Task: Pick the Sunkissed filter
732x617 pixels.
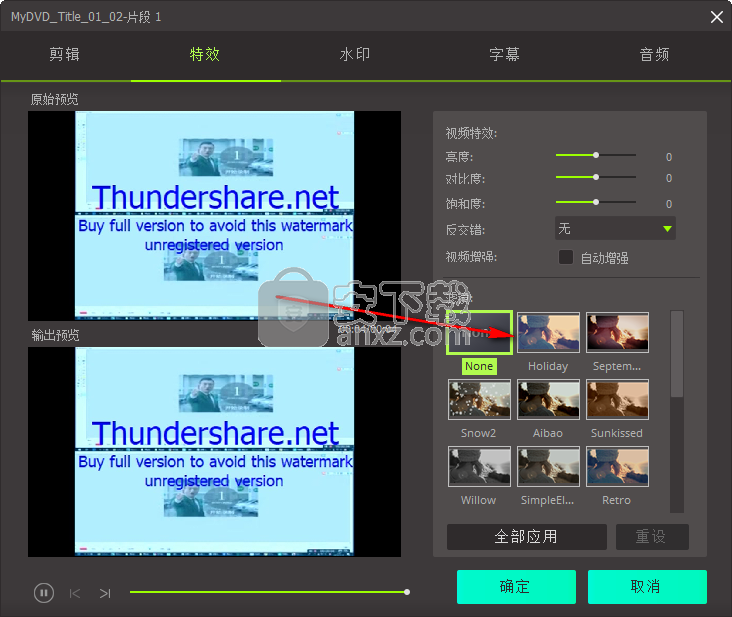Action: (x=617, y=400)
